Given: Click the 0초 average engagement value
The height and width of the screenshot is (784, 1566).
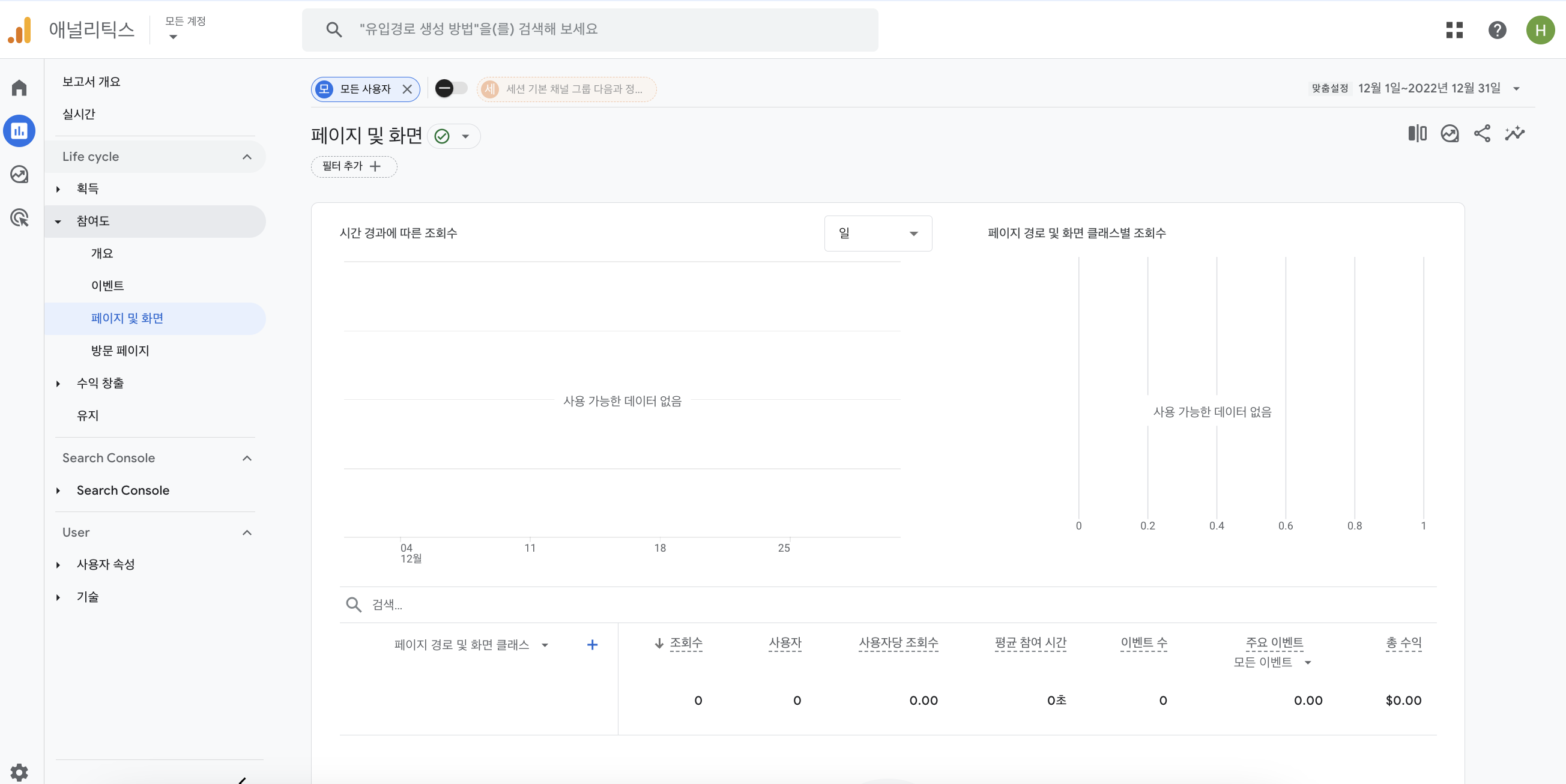Looking at the screenshot, I should [1057, 701].
